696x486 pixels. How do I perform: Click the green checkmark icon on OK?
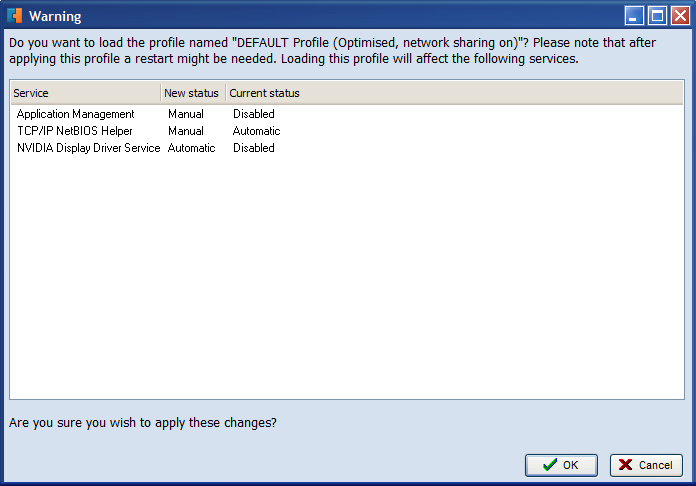550,465
